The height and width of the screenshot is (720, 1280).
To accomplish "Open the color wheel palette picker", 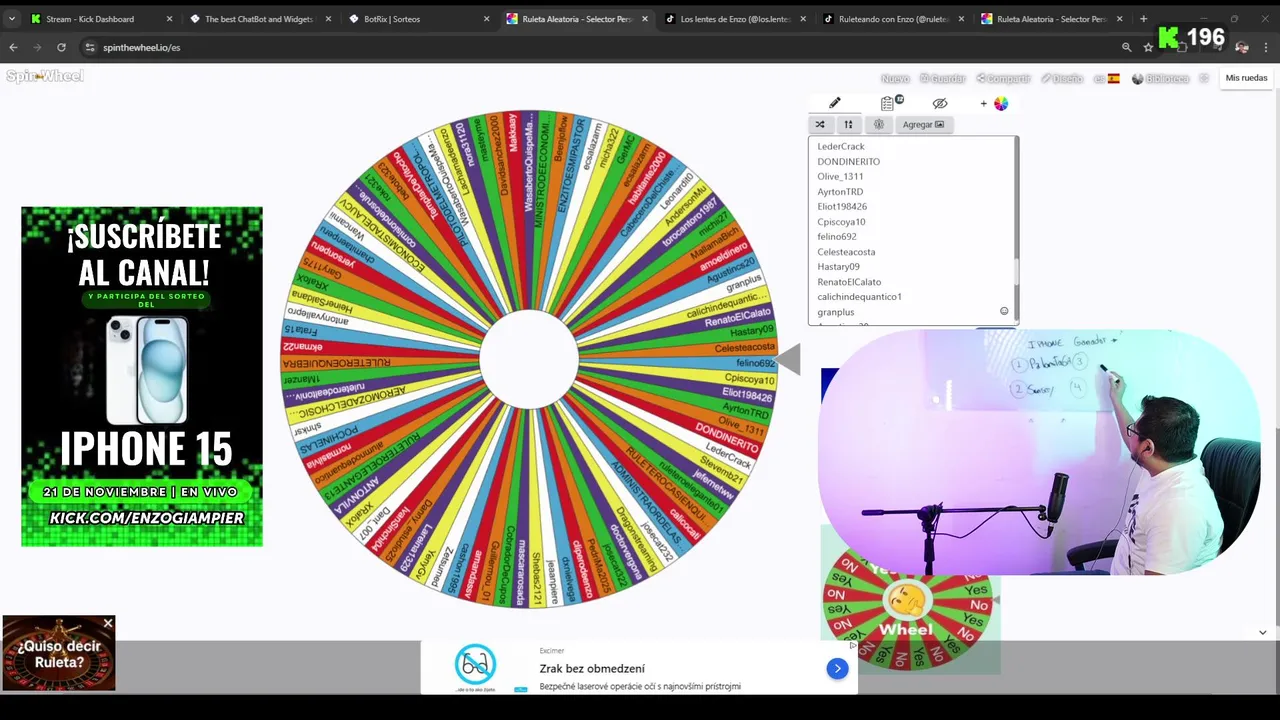I will click(x=1000, y=103).
